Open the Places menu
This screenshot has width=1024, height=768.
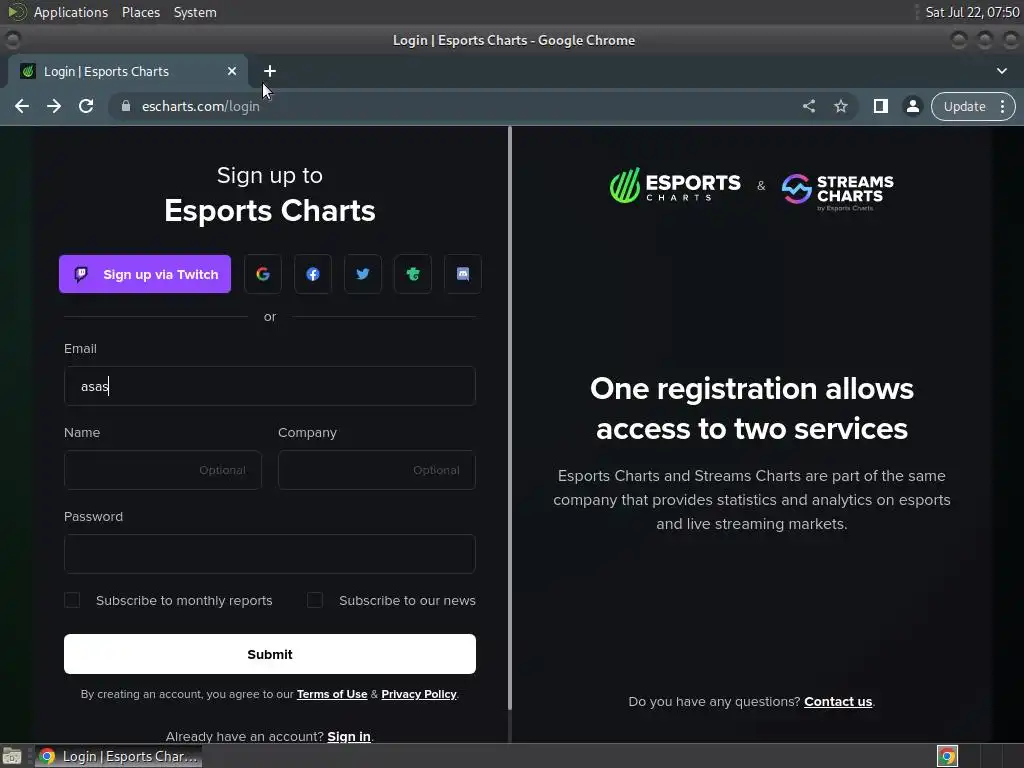coord(141,12)
